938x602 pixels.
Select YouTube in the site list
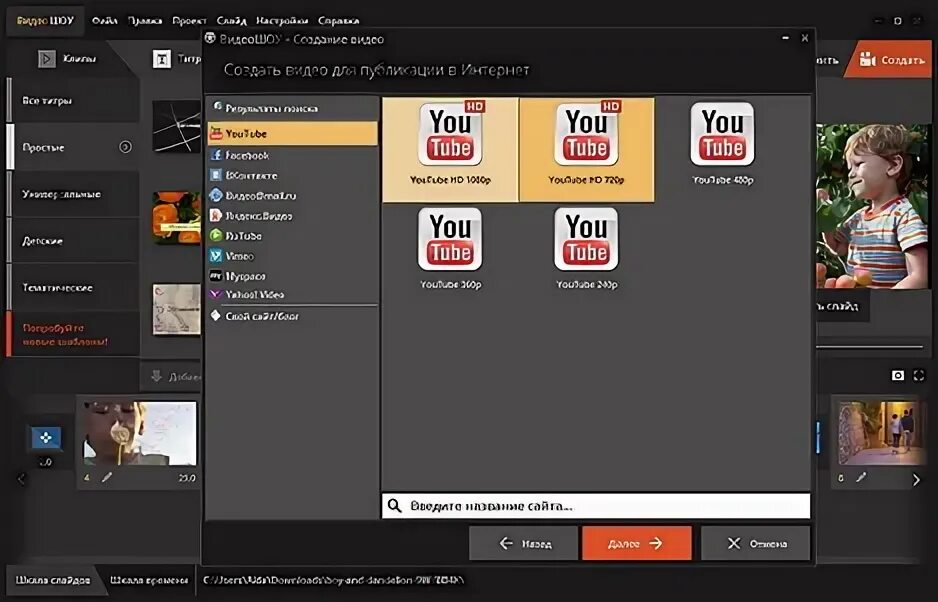tap(293, 133)
